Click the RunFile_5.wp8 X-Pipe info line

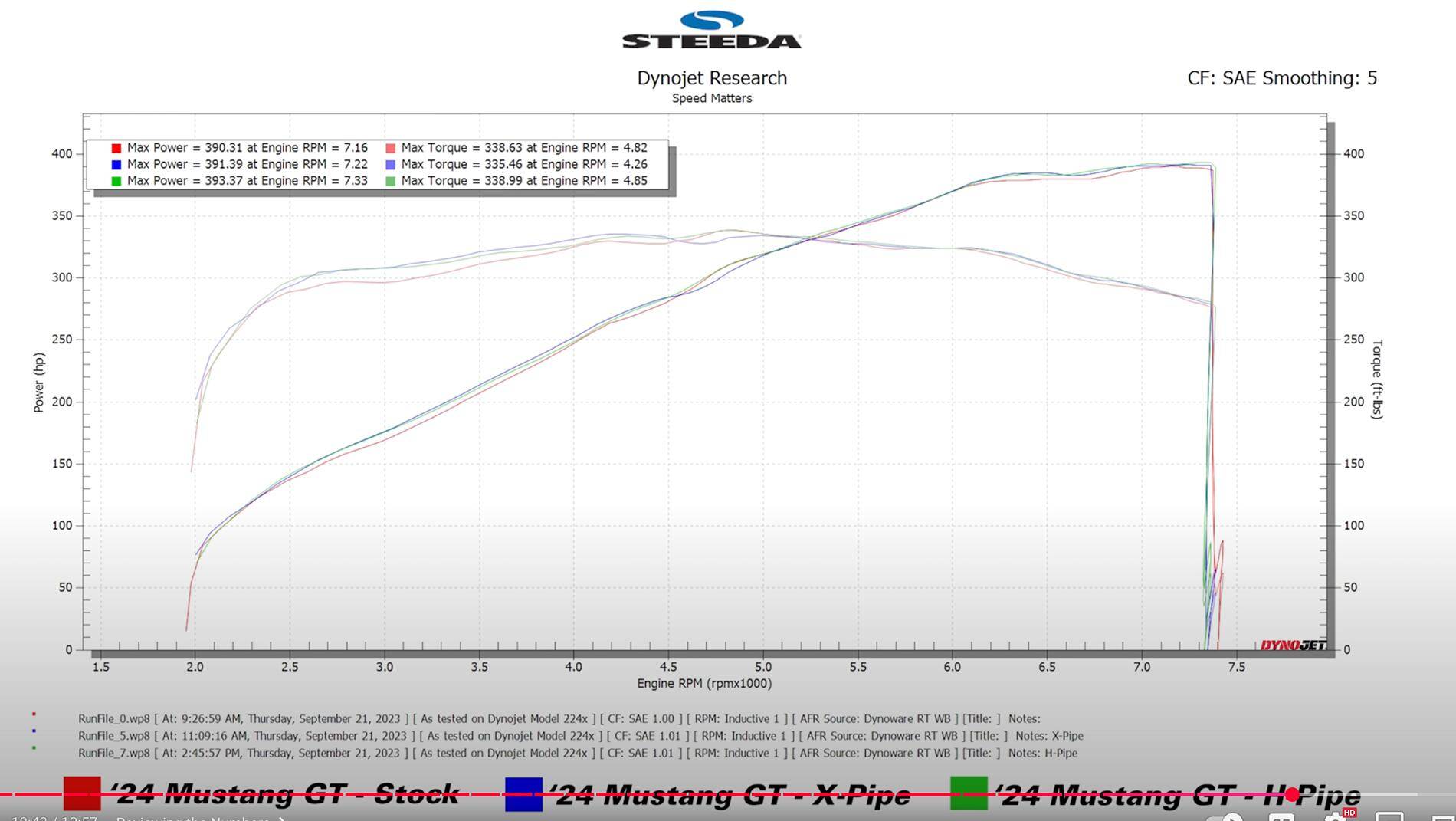point(581,736)
